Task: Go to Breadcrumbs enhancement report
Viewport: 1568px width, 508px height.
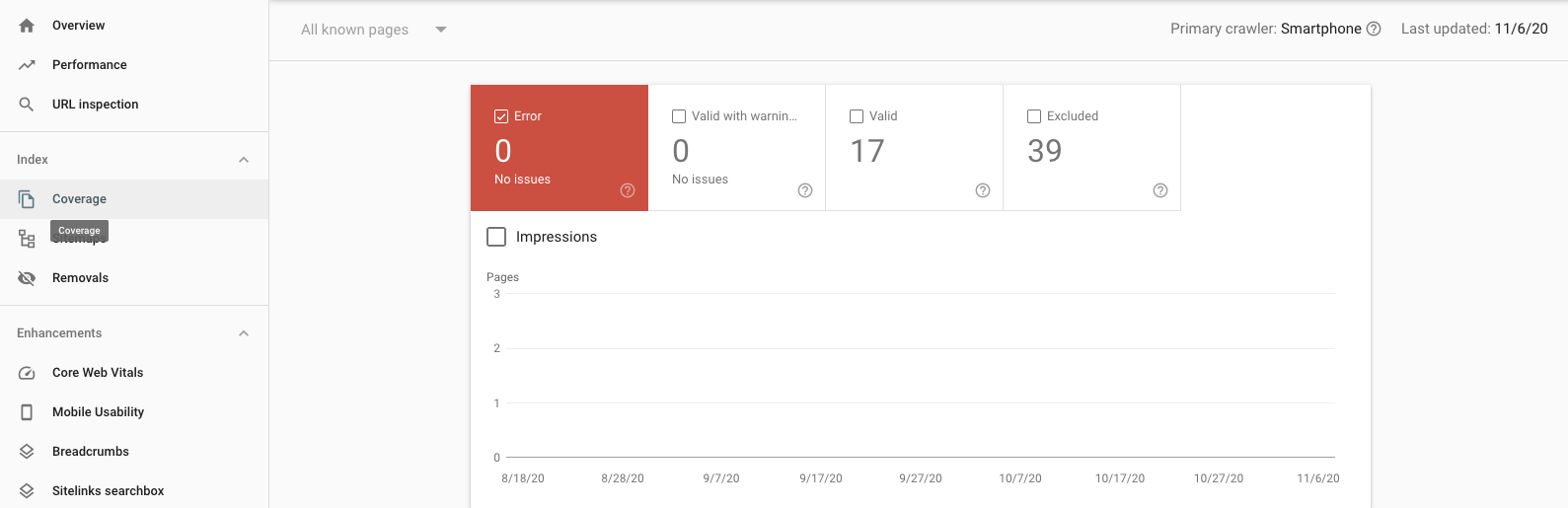Action: coord(91,452)
